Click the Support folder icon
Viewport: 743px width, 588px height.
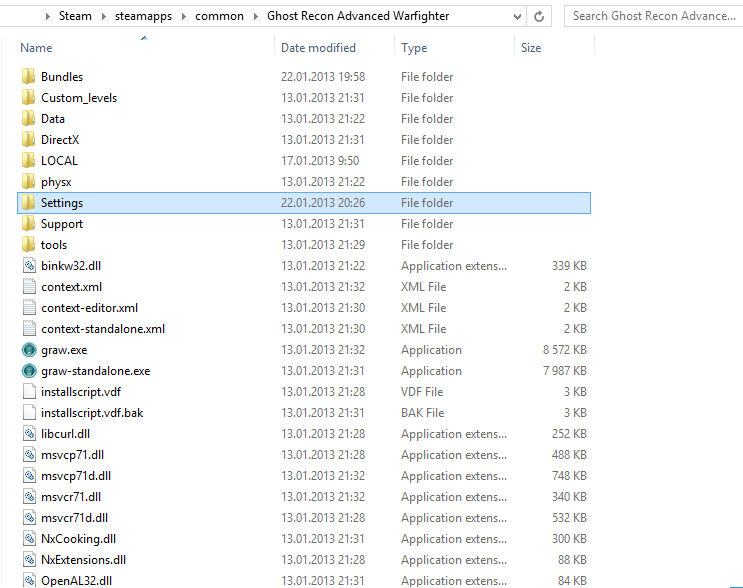28,224
